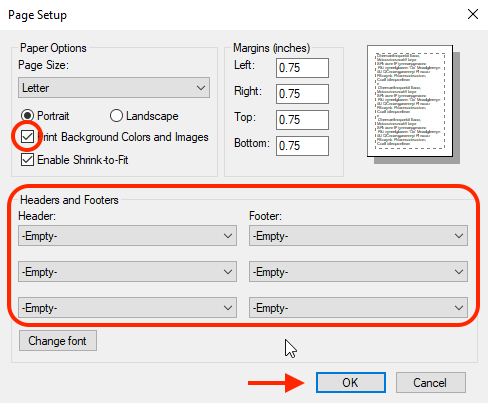Click the Right margin field
Viewport: 488px width, 403px height.
coord(302,94)
